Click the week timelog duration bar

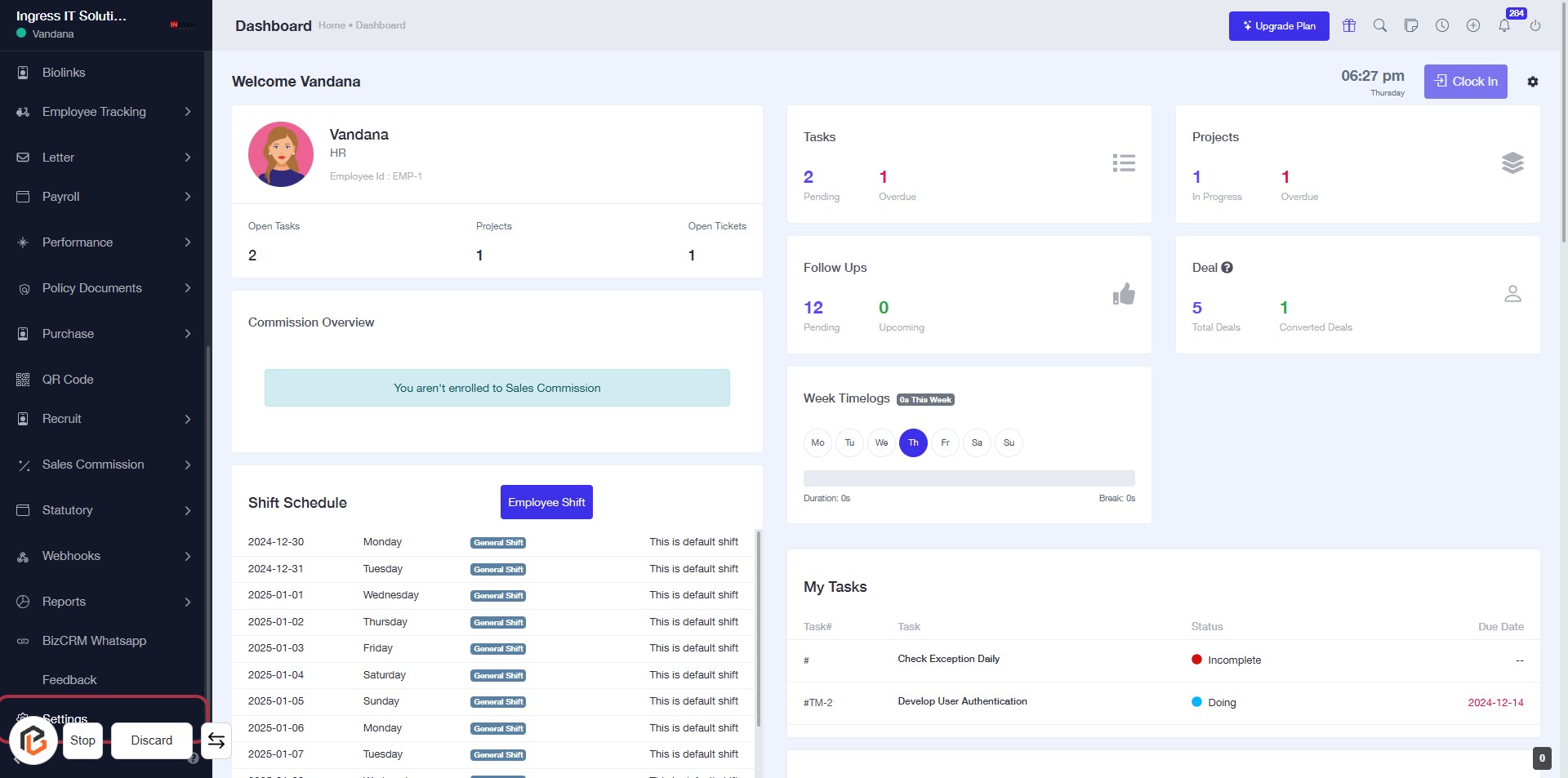click(x=969, y=478)
